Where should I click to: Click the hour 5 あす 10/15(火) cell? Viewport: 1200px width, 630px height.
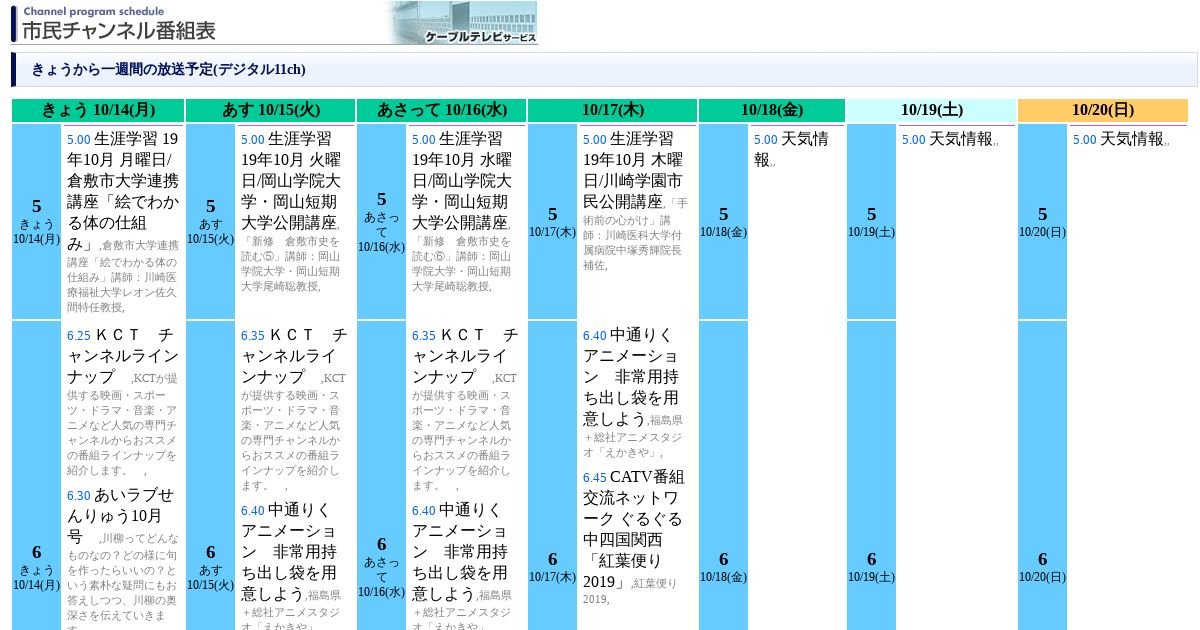click(x=210, y=221)
